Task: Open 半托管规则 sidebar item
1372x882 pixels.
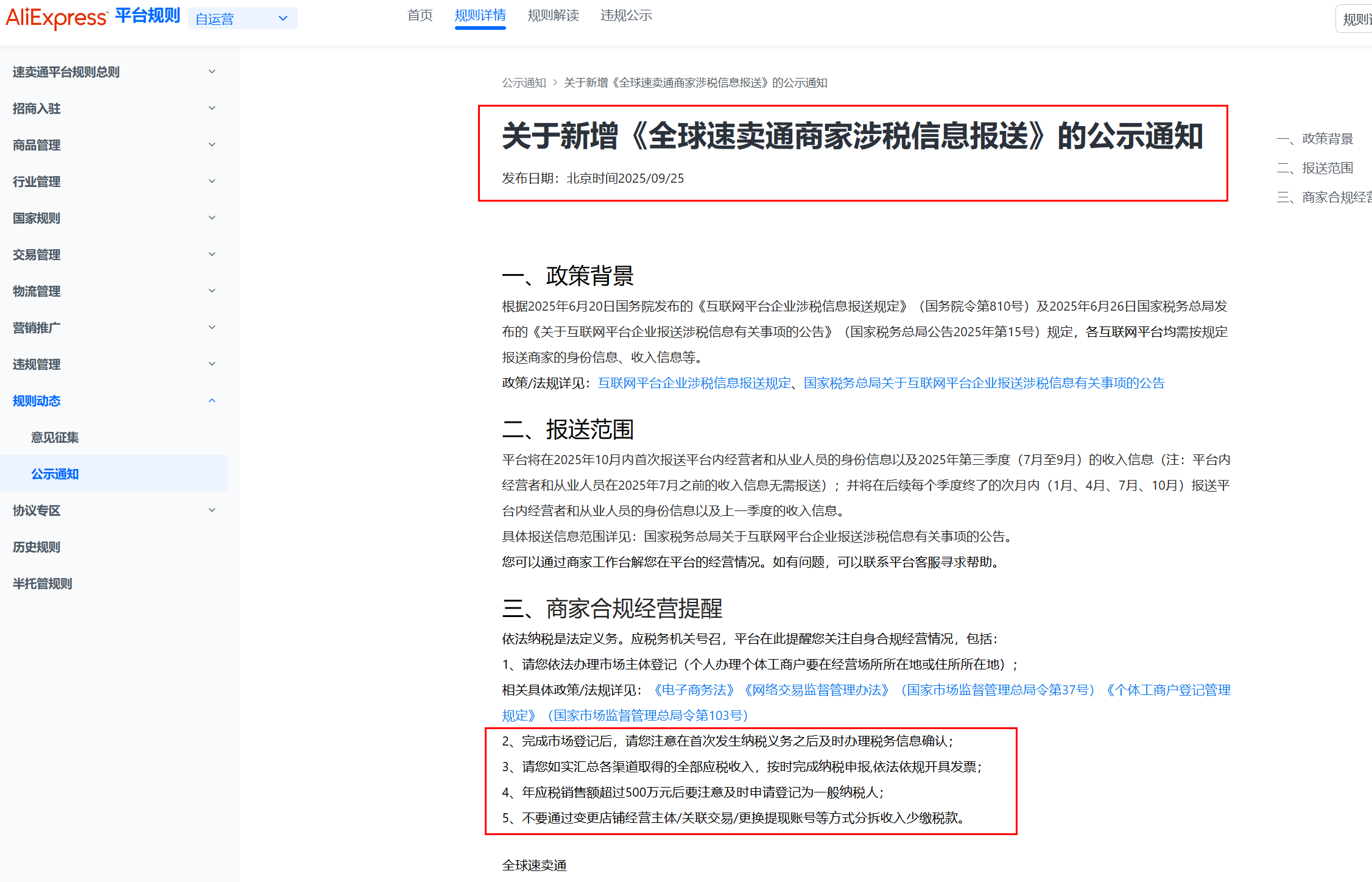Action: click(x=43, y=584)
